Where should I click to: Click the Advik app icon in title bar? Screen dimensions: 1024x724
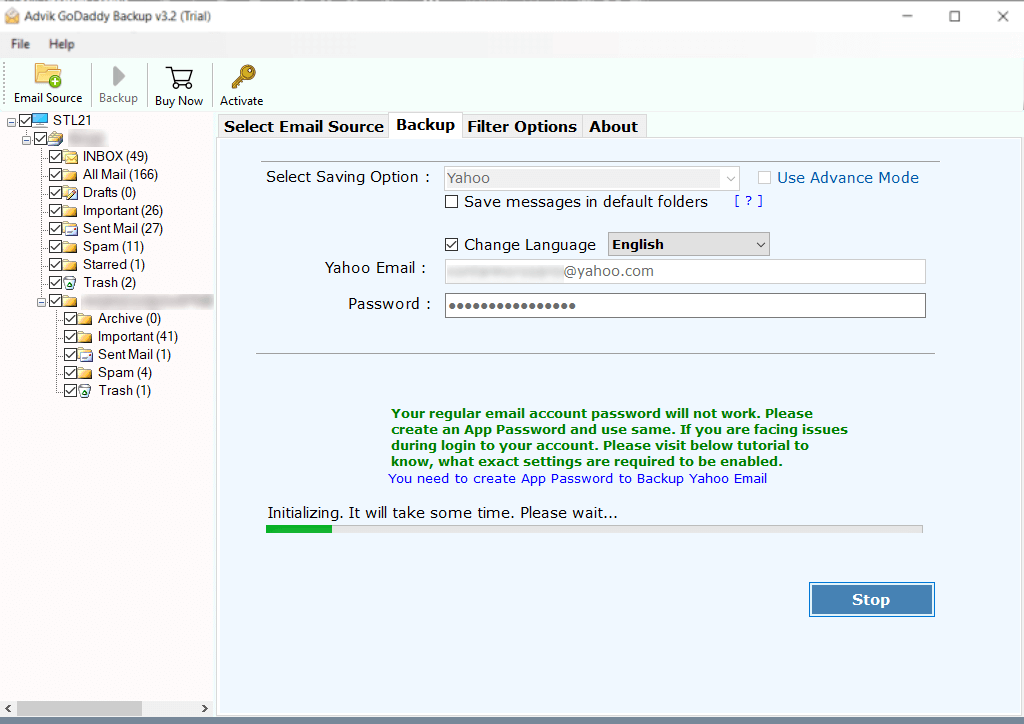12,16
